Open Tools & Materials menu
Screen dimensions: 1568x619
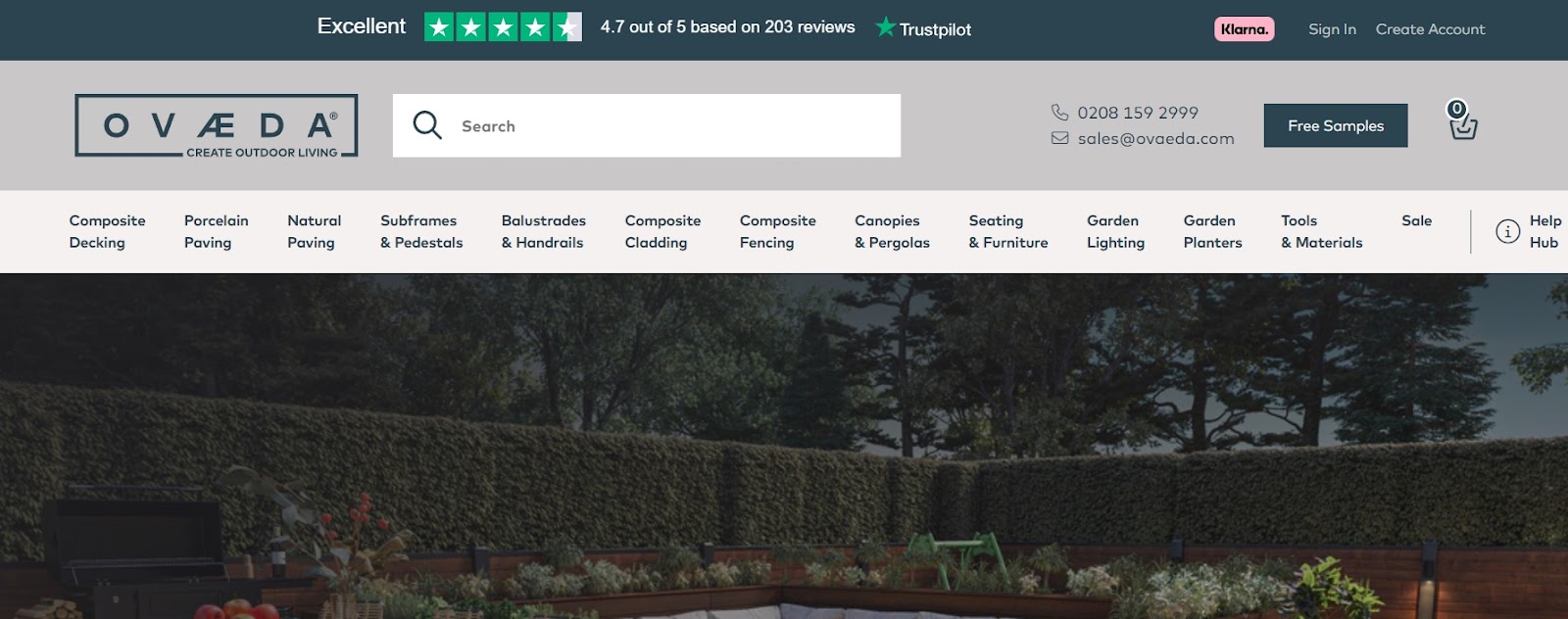tap(1321, 231)
